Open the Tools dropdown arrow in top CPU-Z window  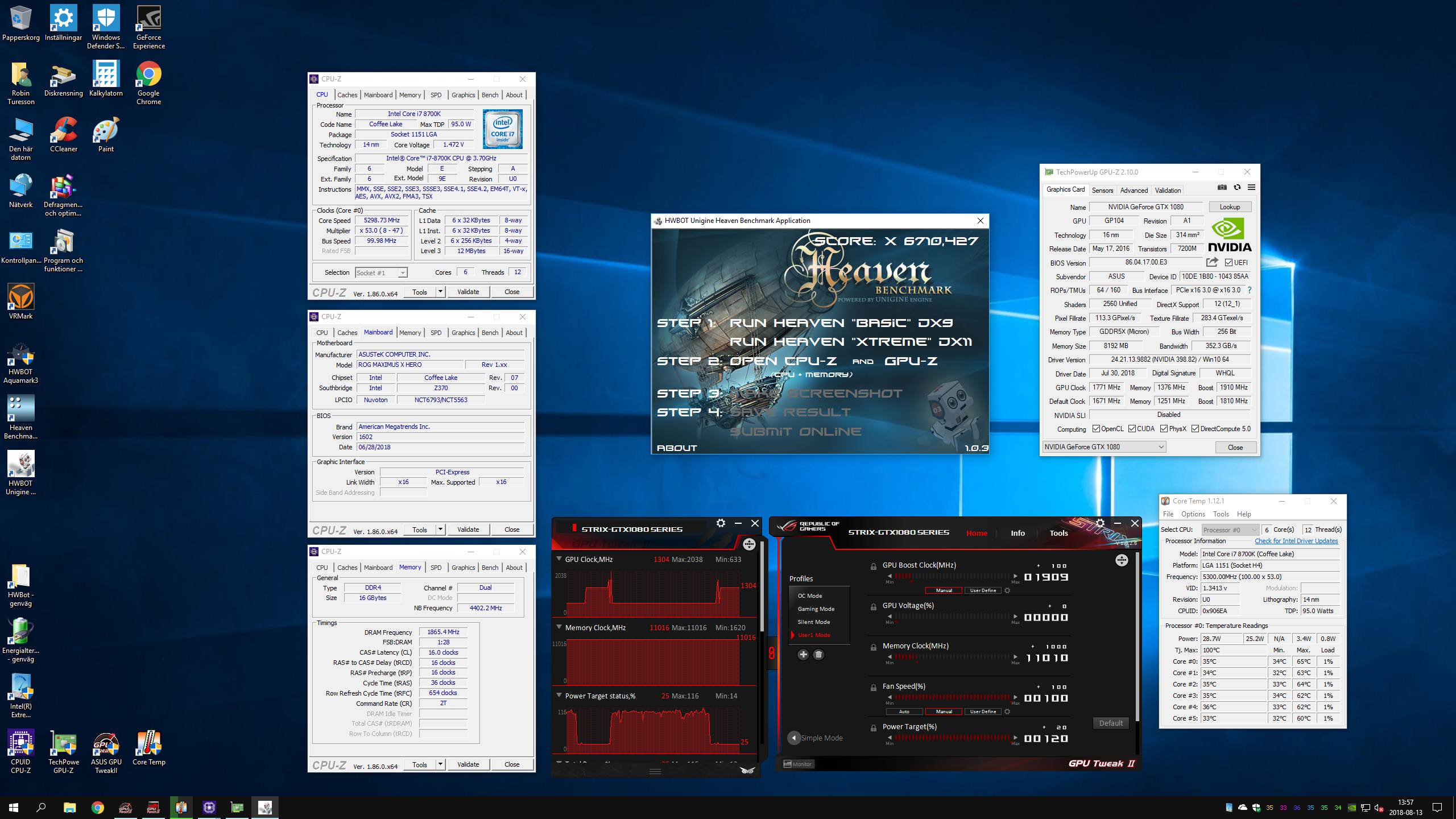coord(440,292)
